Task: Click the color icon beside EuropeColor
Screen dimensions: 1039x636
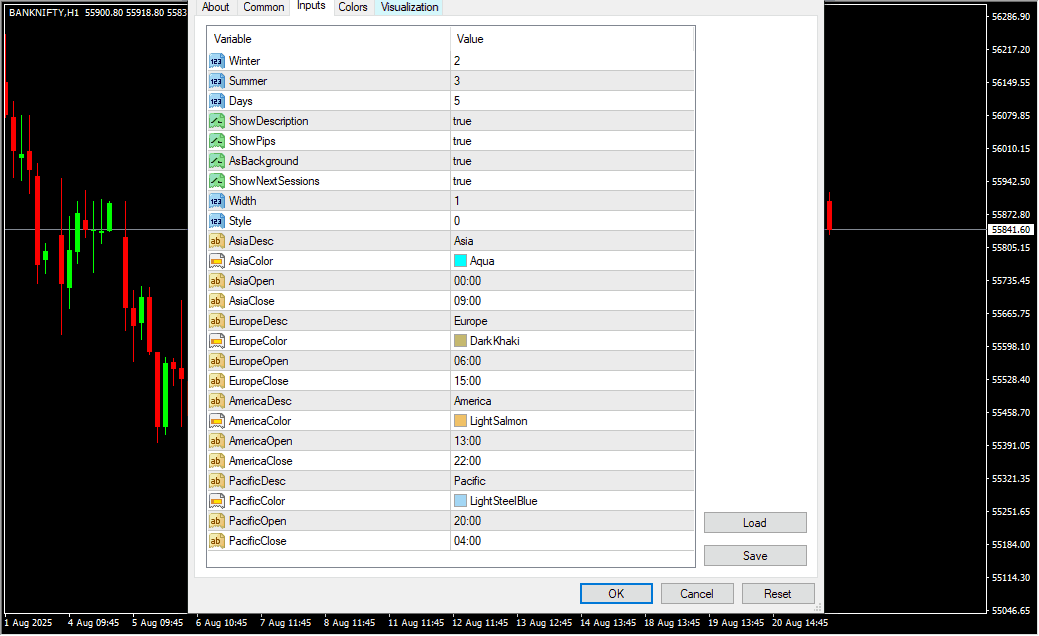Action: 216,341
